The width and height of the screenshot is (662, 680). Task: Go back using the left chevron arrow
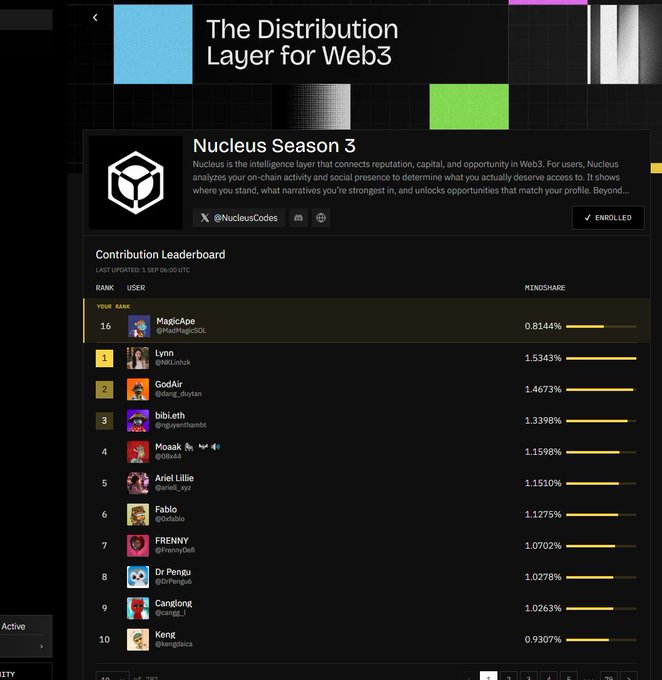[x=95, y=17]
